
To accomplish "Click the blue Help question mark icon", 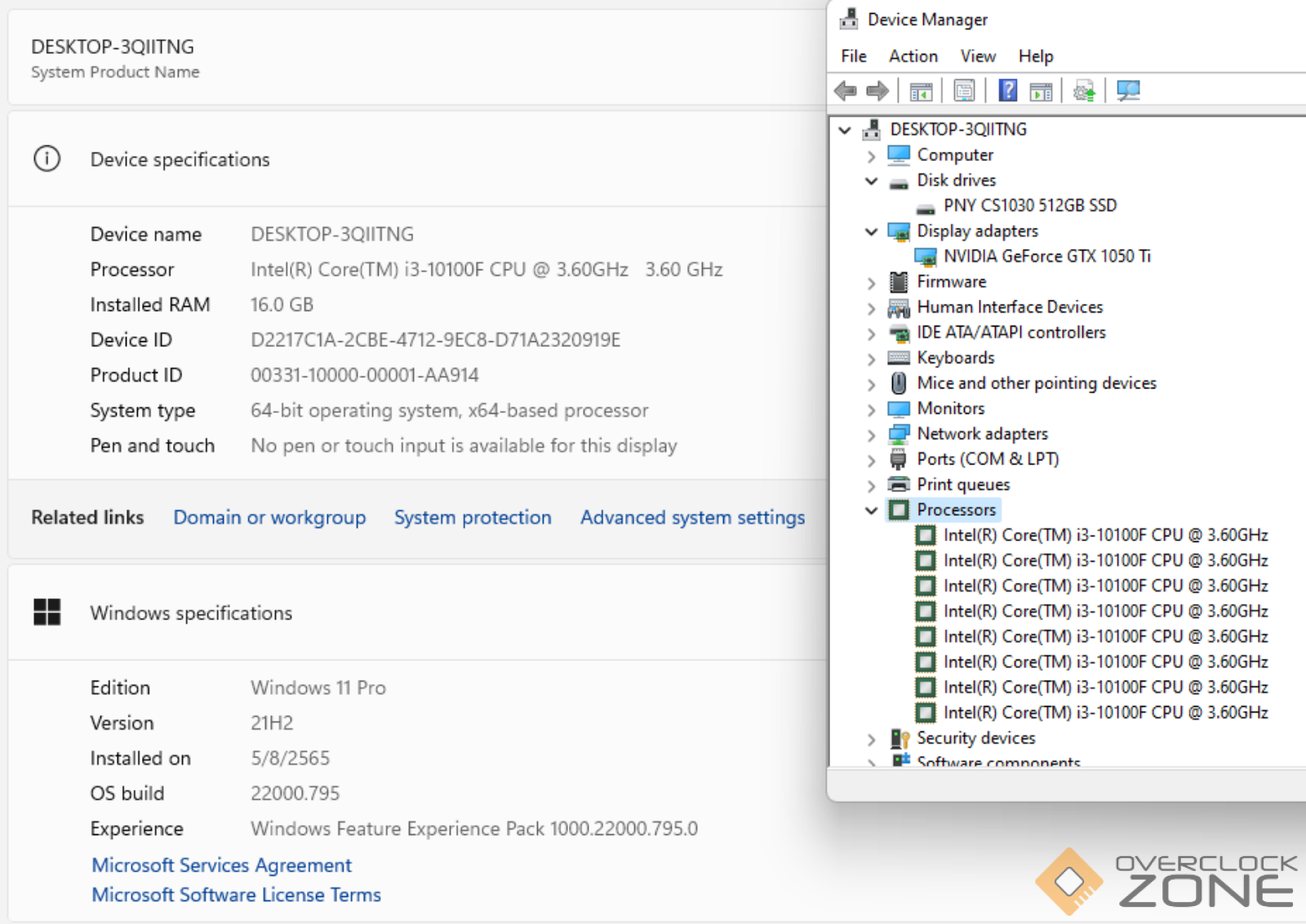I will point(1008,91).
